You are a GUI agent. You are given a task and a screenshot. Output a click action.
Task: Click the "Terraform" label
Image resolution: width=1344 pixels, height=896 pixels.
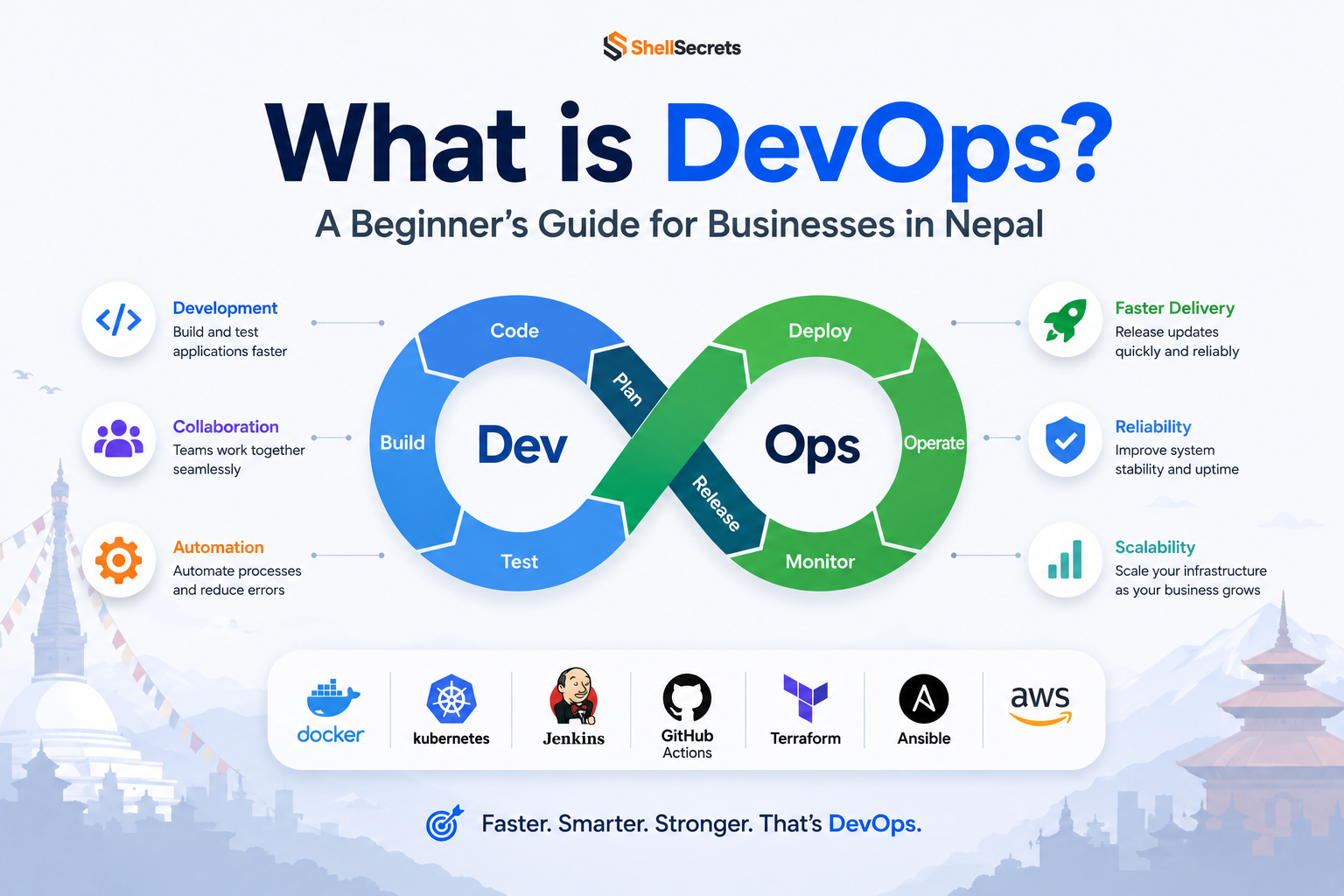[x=805, y=738]
